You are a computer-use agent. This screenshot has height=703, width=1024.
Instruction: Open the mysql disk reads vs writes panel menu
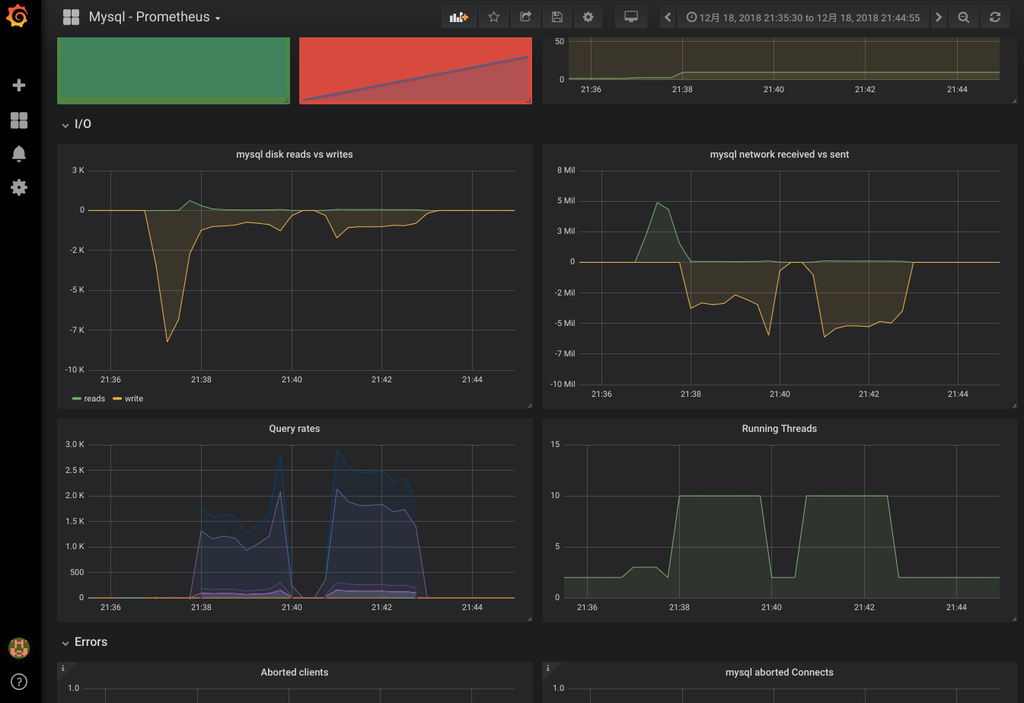[295, 154]
